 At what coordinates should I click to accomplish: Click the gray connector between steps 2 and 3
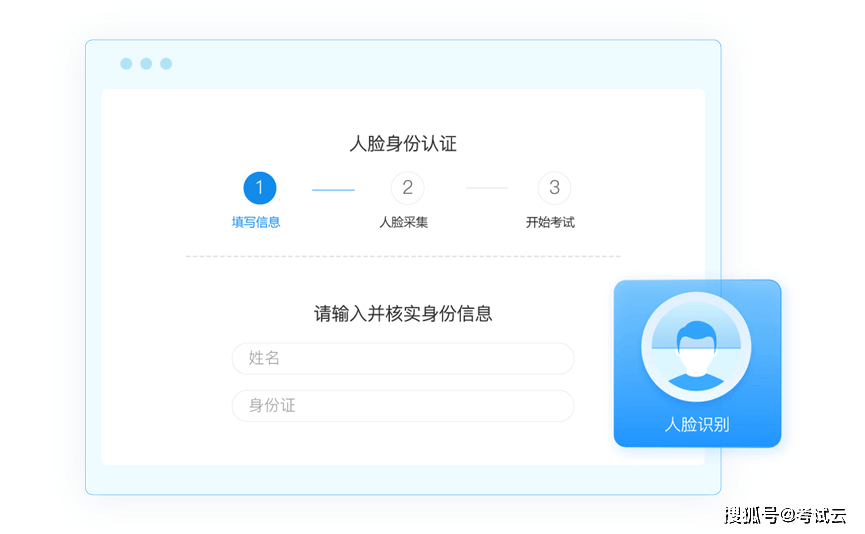(x=487, y=188)
